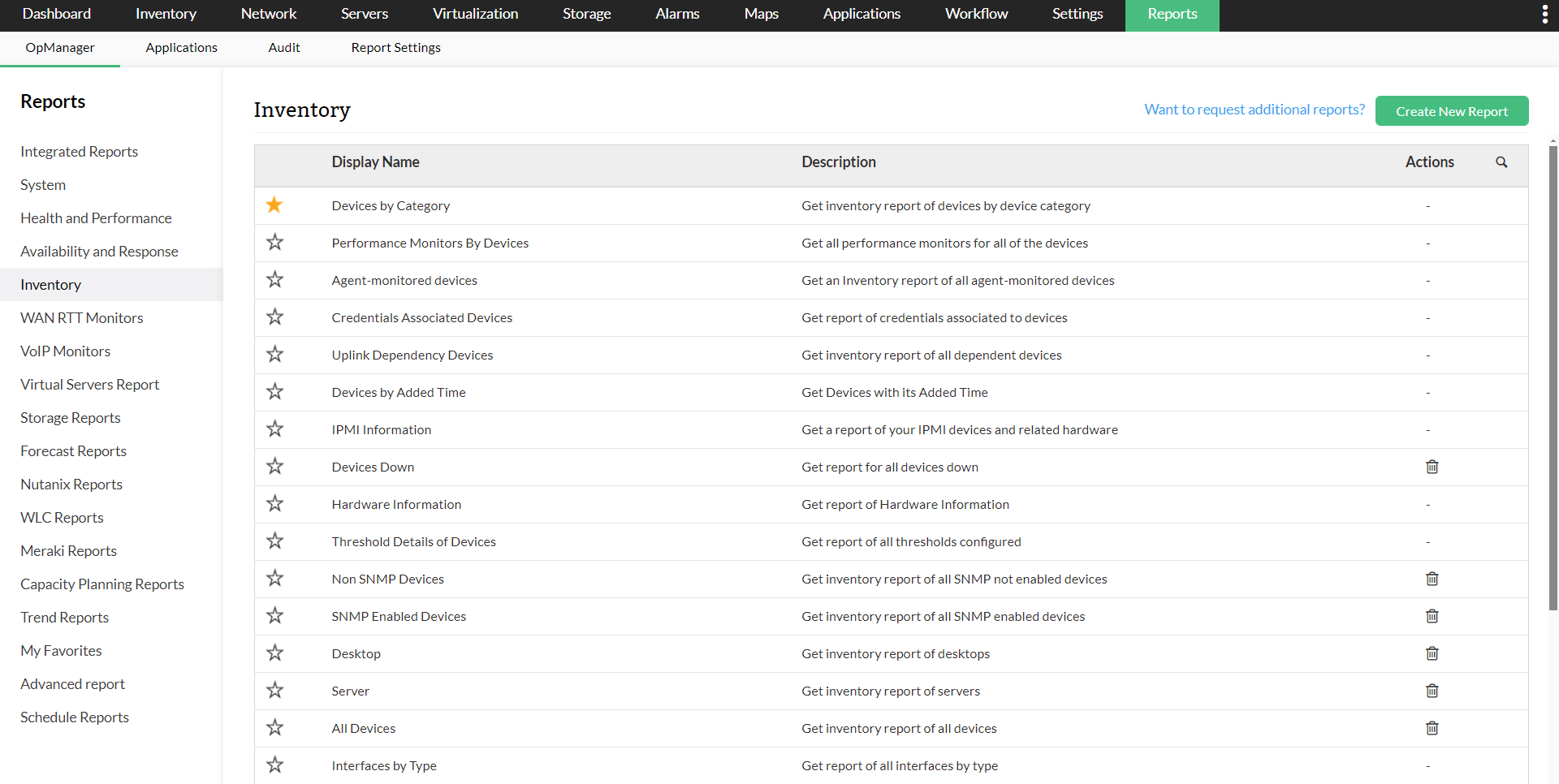
Task: Delete the Devices Down report
Action: [1432, 467]
